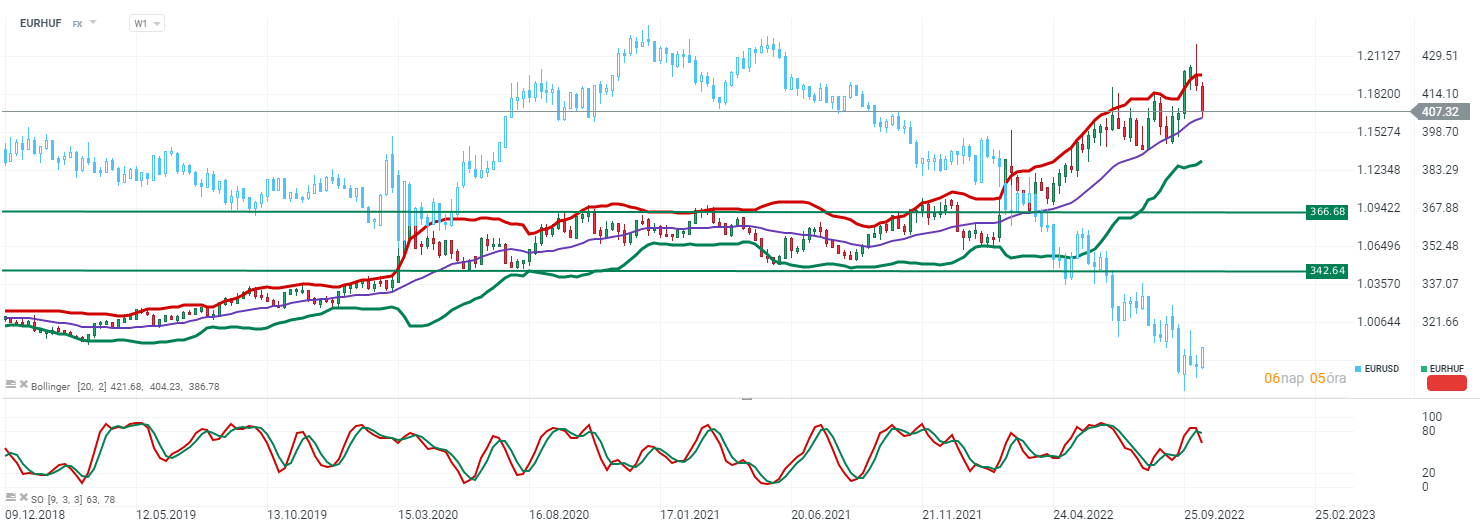Click the red button under the legend
1482x532 pixels.
point(1446,383)
